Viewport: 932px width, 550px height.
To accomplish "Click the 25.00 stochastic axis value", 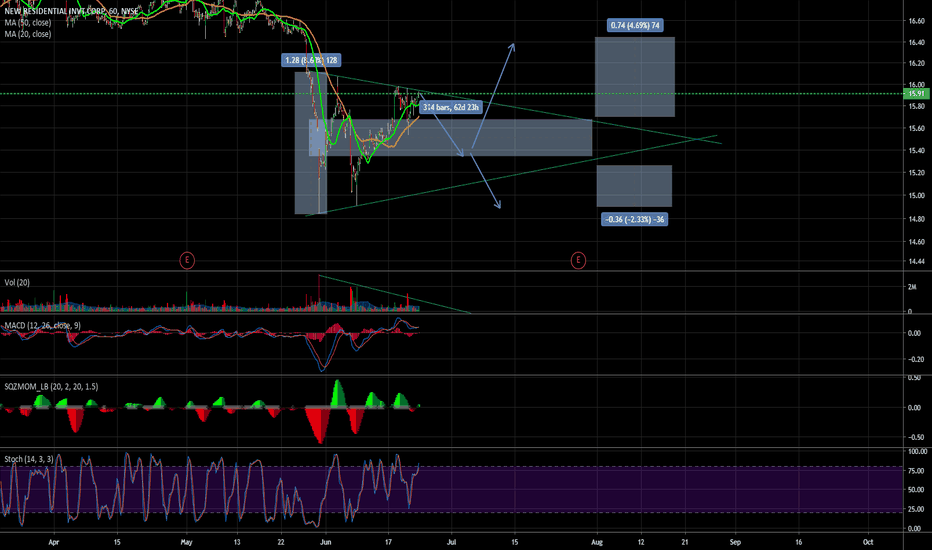I will [x=916, y=509].
